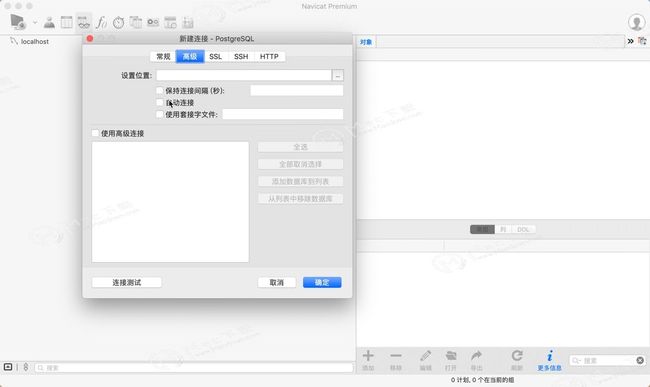Check 使用高级连接 option
The width and height of the screenshot is (650, 387).
[95, 133]
